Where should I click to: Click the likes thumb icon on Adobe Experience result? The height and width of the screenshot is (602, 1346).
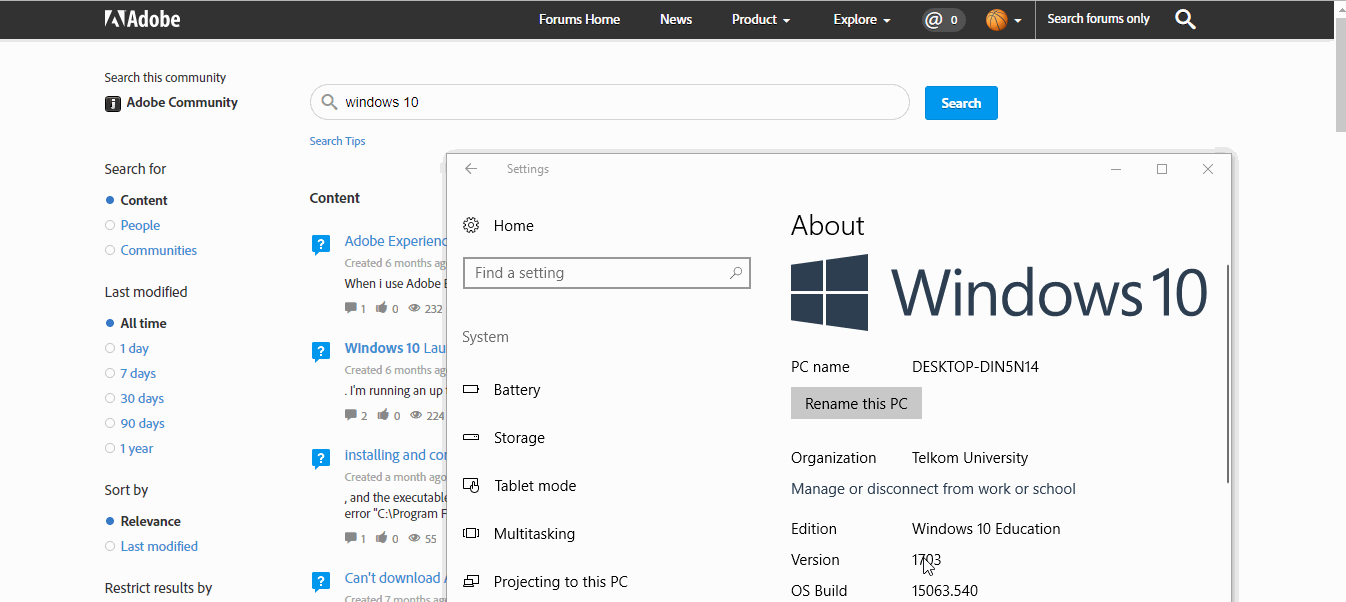(382, 308)
